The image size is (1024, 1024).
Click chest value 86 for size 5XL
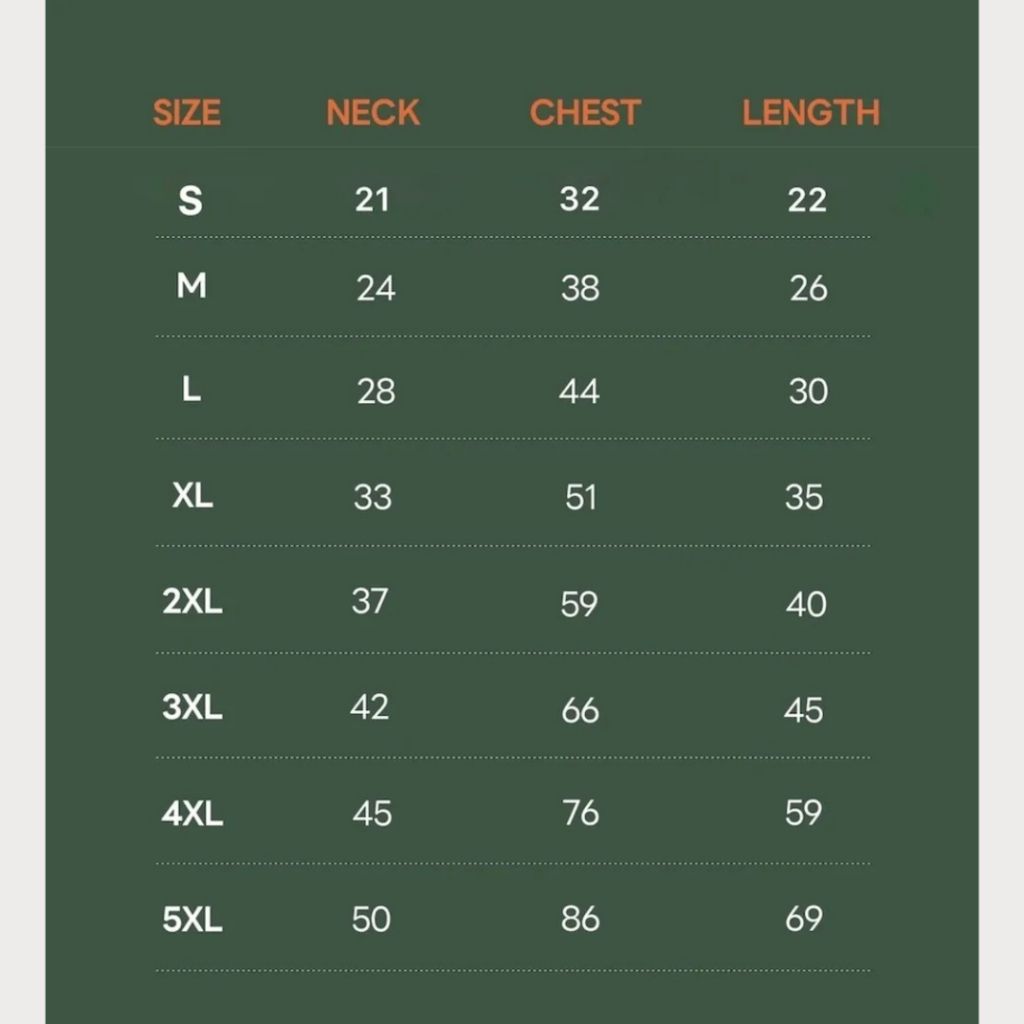tap(580, 919)
